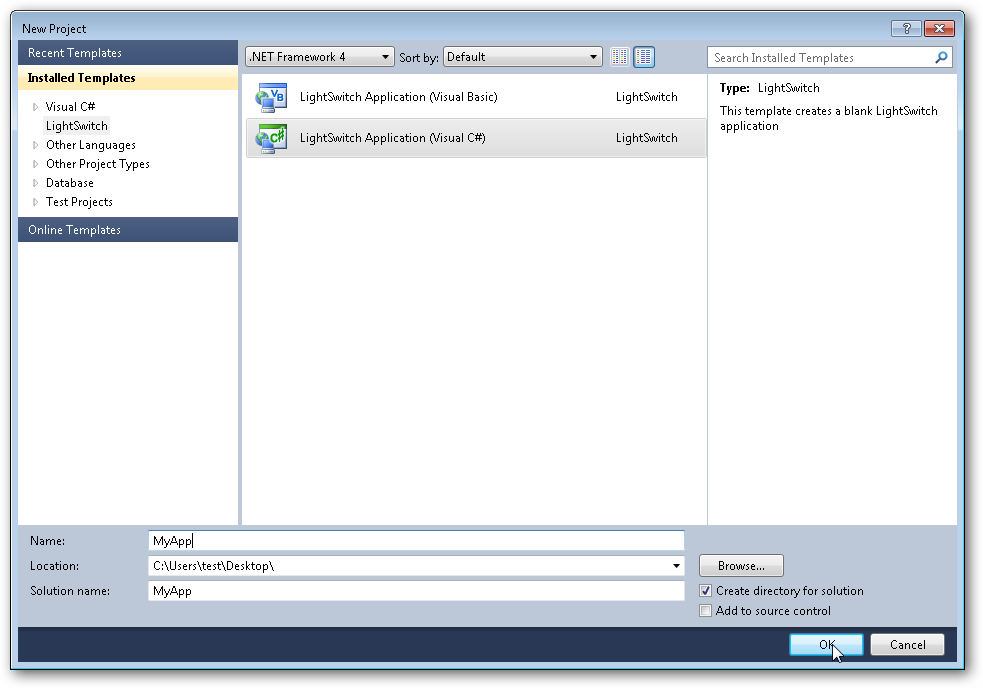
Task: Click the search magnifier icon
Action: click(x=941, y=58)
